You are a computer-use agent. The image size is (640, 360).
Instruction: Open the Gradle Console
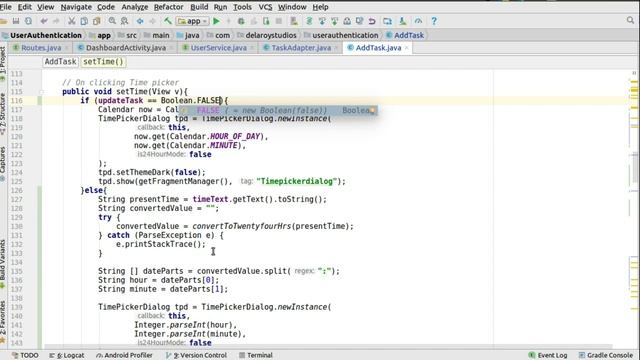coord(606,355)
